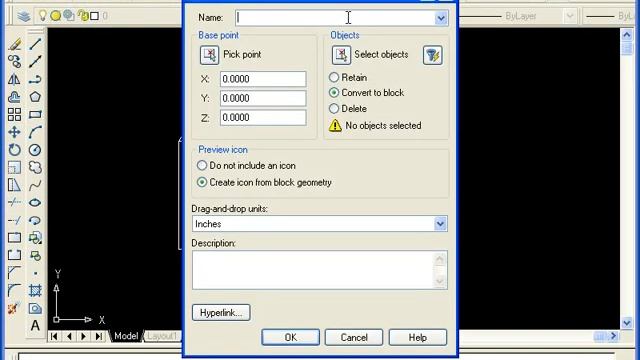Click the layer color square swatch
The height and width of the screenshot is (360, 640).
click(x=95, y=16)
